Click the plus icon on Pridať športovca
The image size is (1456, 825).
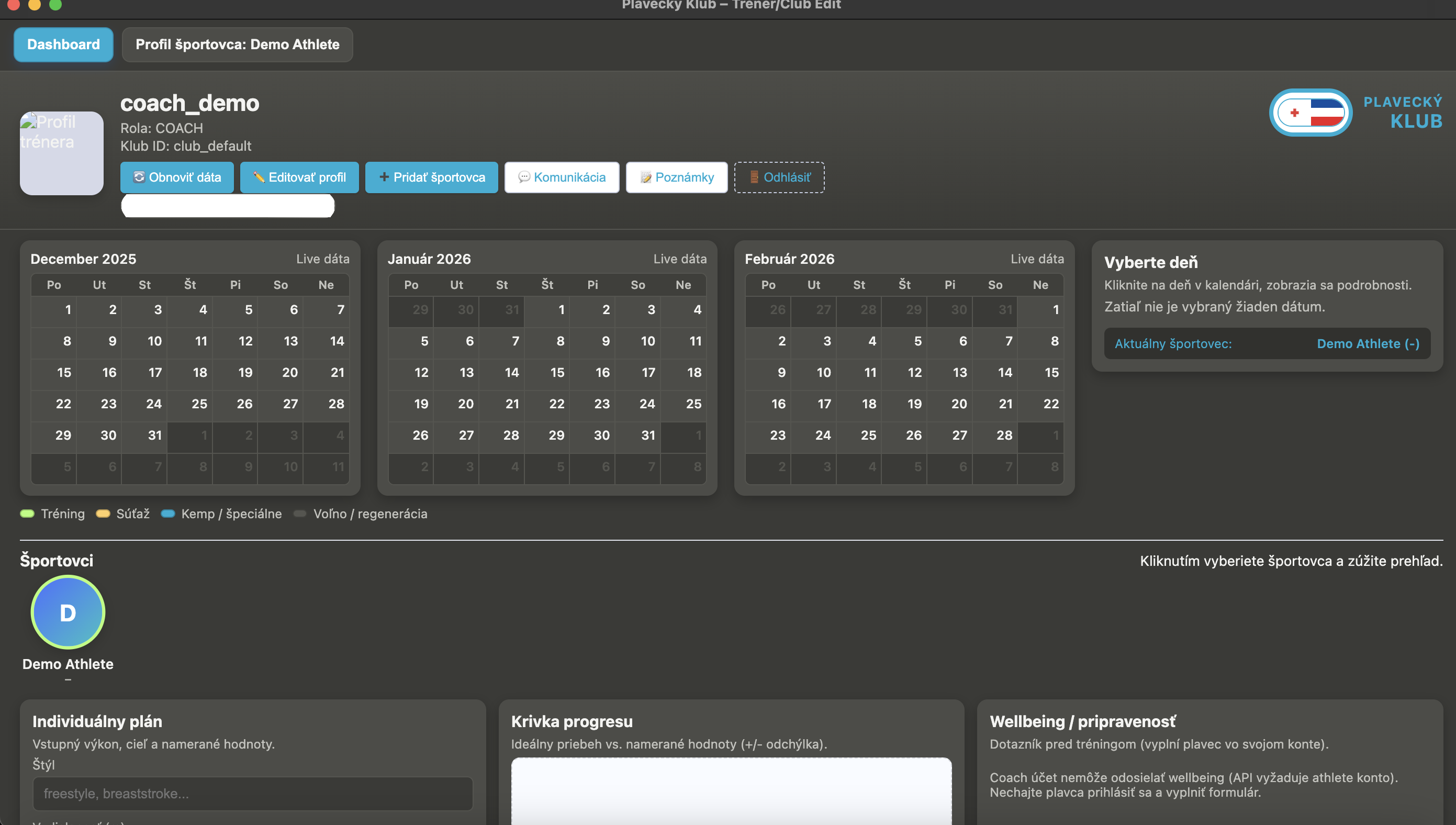[384, 177]
